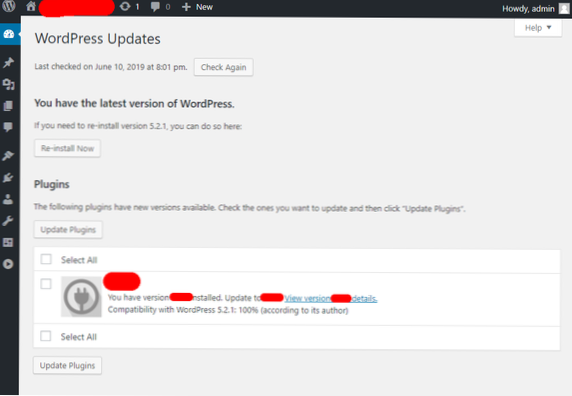Viewport: 572px width, 396px height.
Task: Click top Update Plugins button
Action: tap(68, 230)
